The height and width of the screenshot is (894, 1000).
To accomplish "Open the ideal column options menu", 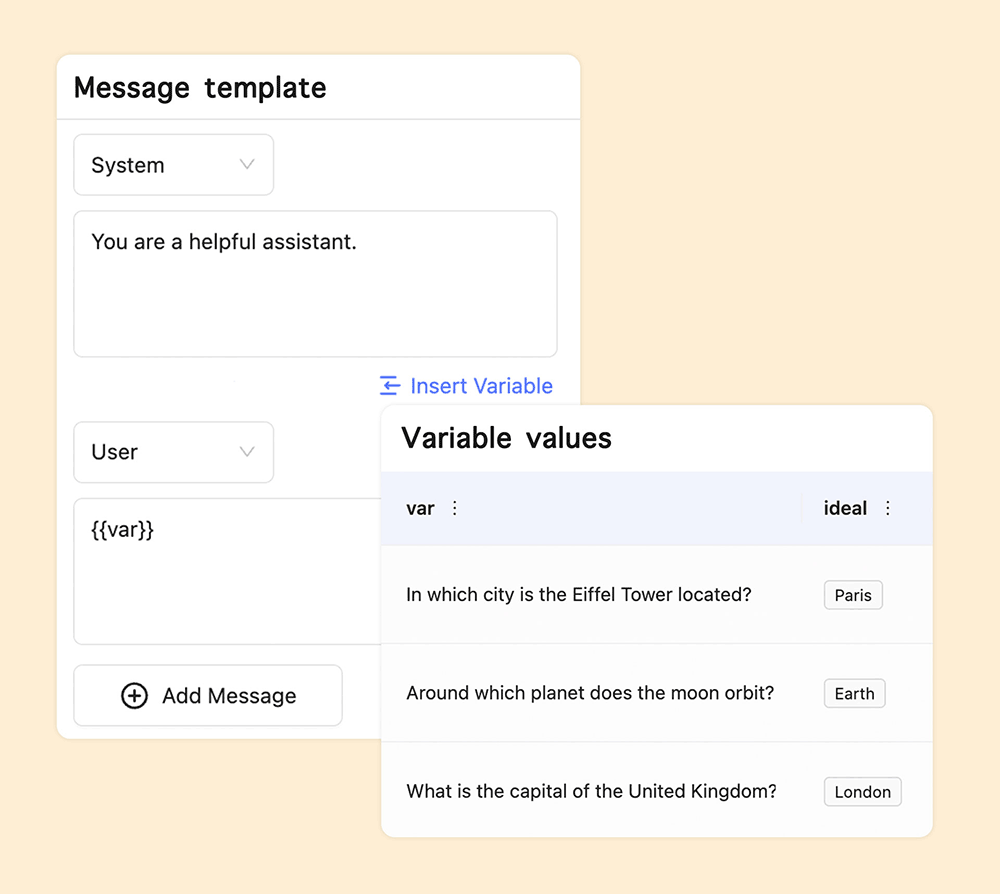I will click(887, 508).
